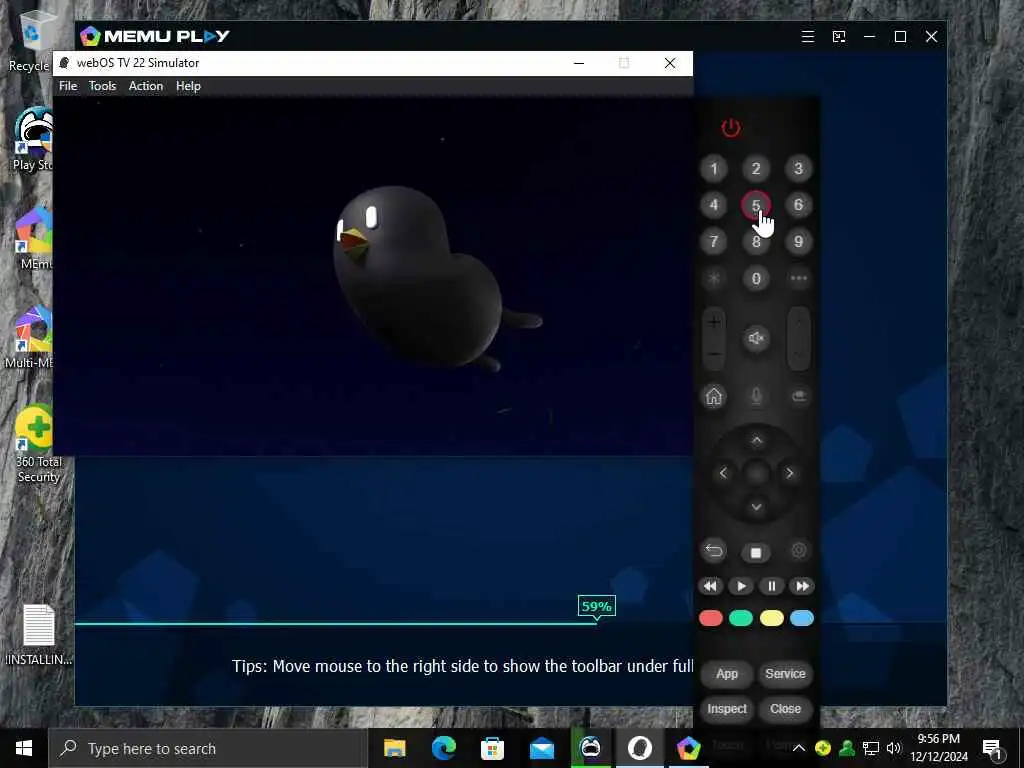The width and height of the screenshot is (1024, 768).
Task: Open the Windows Start menu
Action: (x=24, y=748)
